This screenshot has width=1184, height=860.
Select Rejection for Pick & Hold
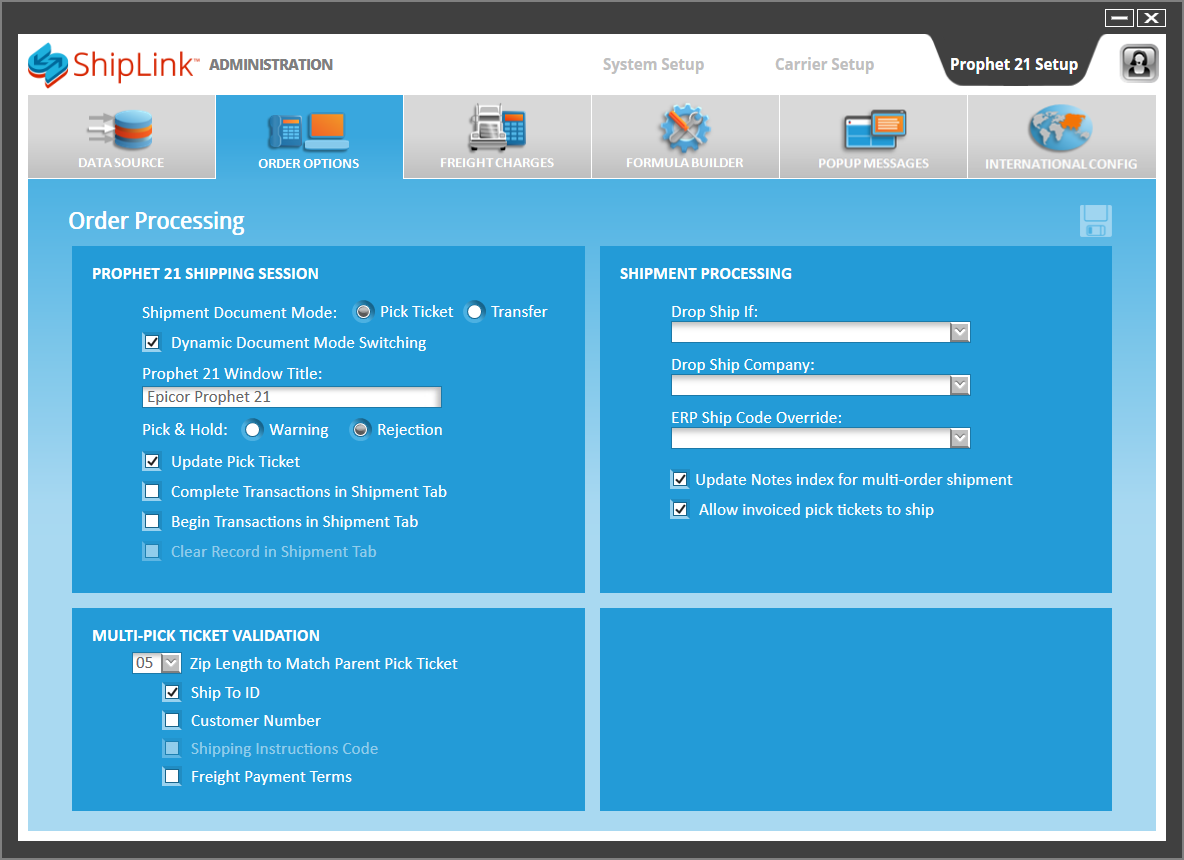(x=361, y=430)
